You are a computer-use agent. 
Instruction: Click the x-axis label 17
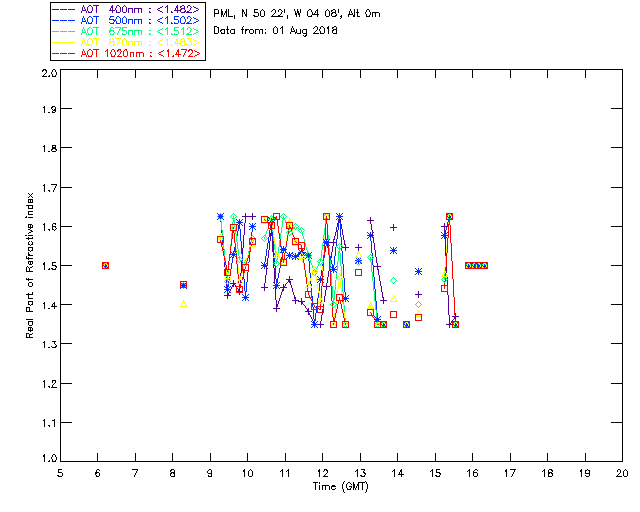click(510, 473)
